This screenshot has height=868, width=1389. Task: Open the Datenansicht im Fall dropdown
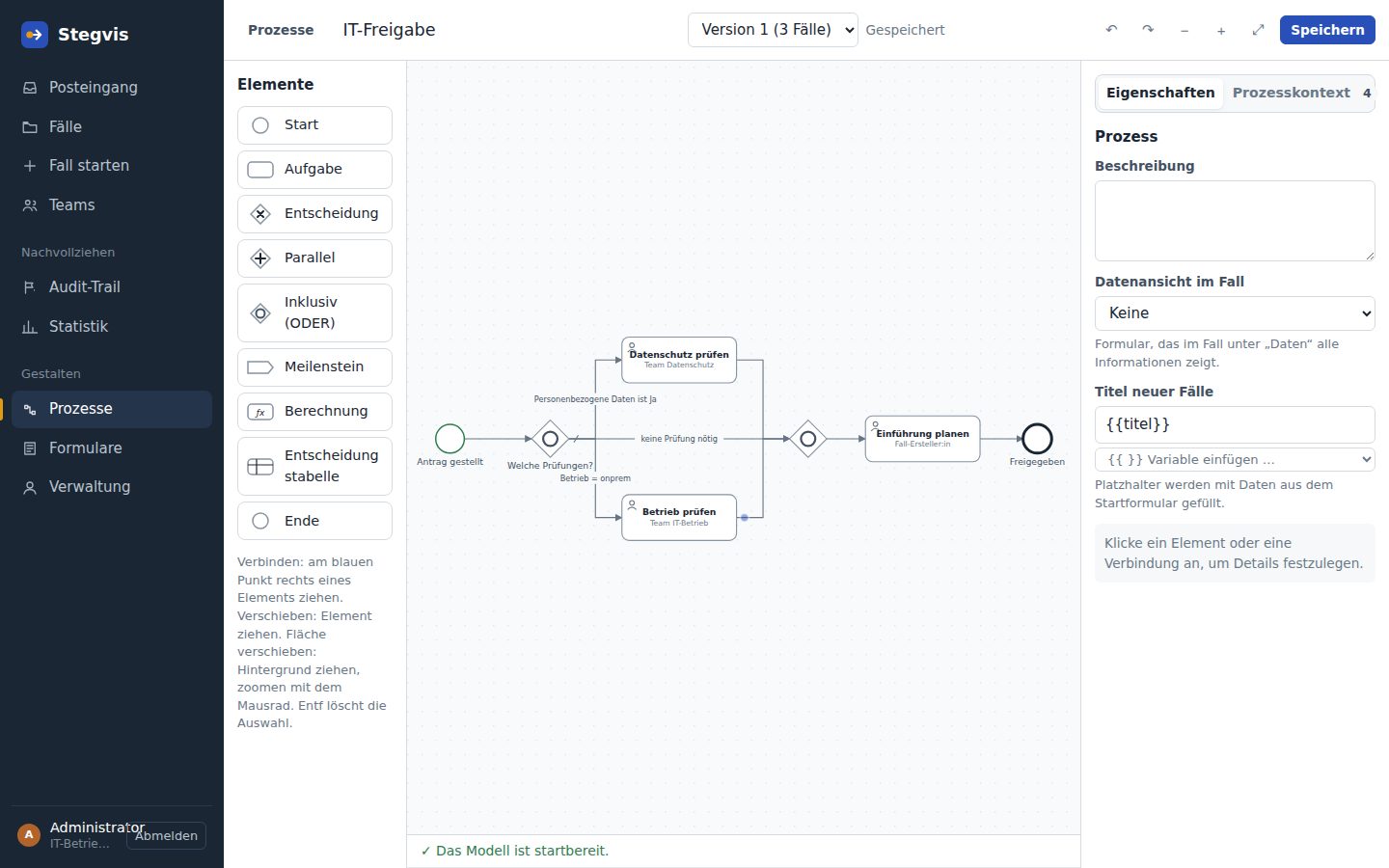point(1235,313)
